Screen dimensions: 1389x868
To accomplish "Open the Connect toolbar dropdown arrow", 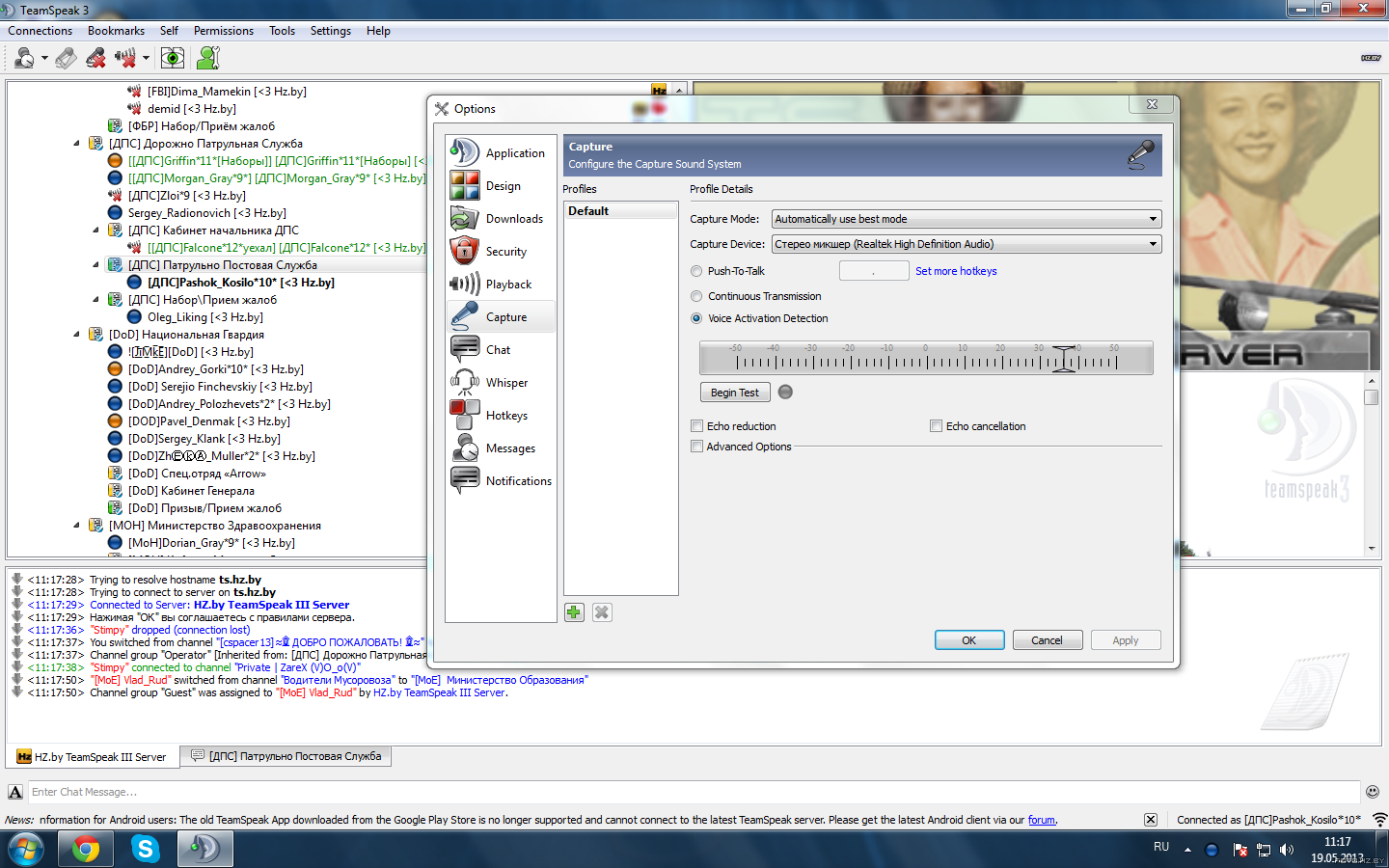I will 44,59.
